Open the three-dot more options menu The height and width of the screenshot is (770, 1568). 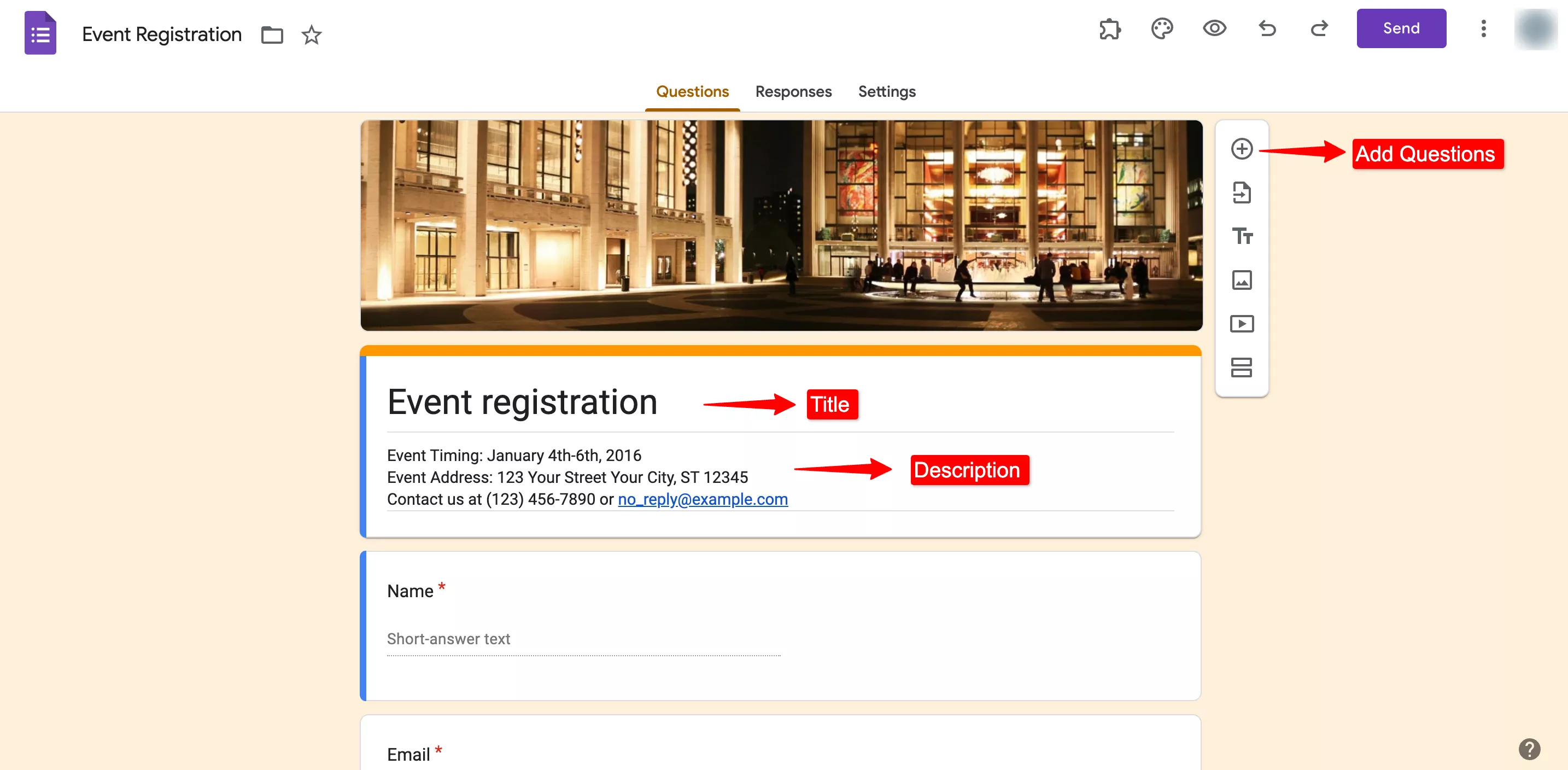pos(1483,28)
